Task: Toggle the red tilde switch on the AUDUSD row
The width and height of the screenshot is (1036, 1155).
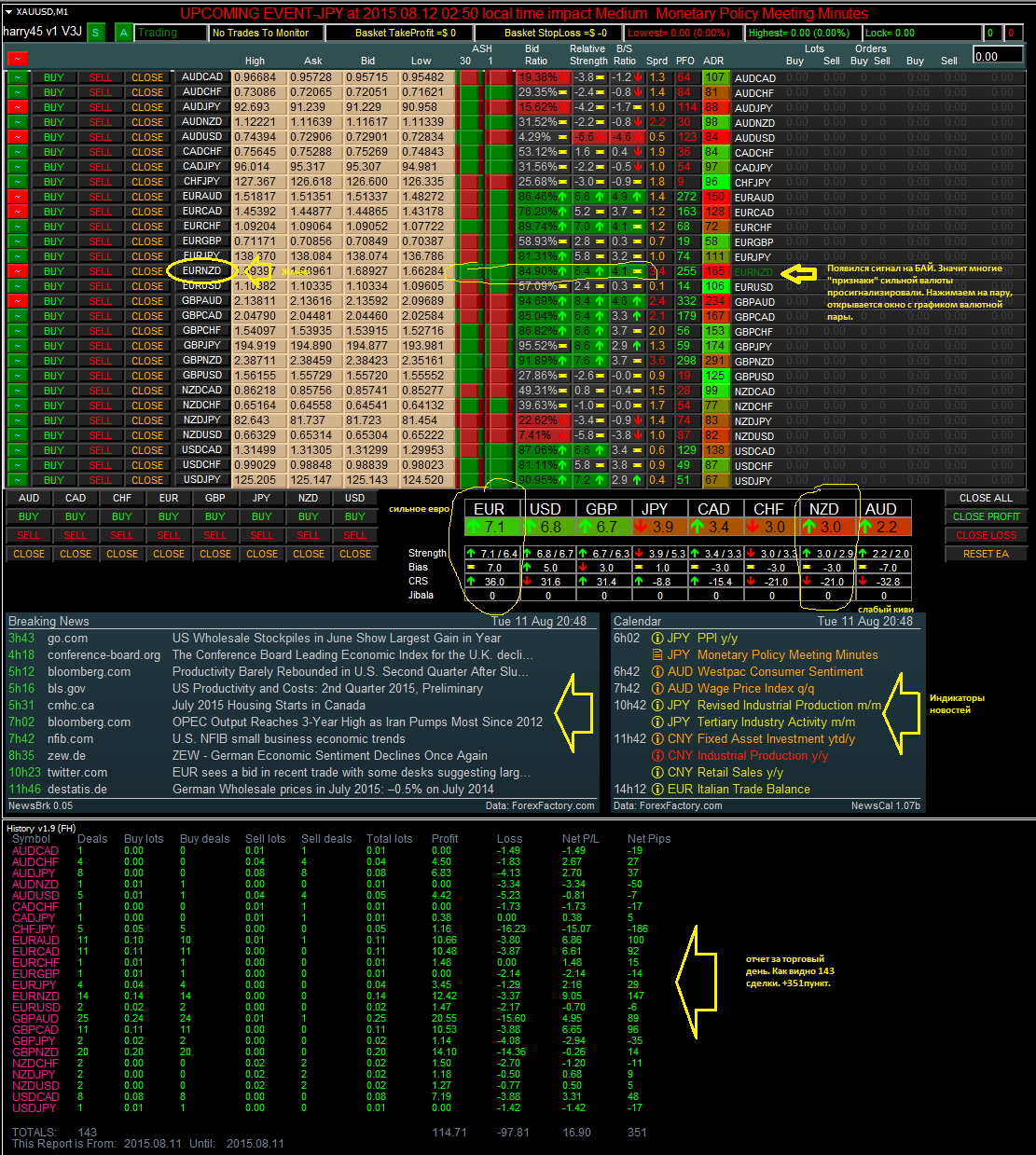Action: (x=17, y=137)
